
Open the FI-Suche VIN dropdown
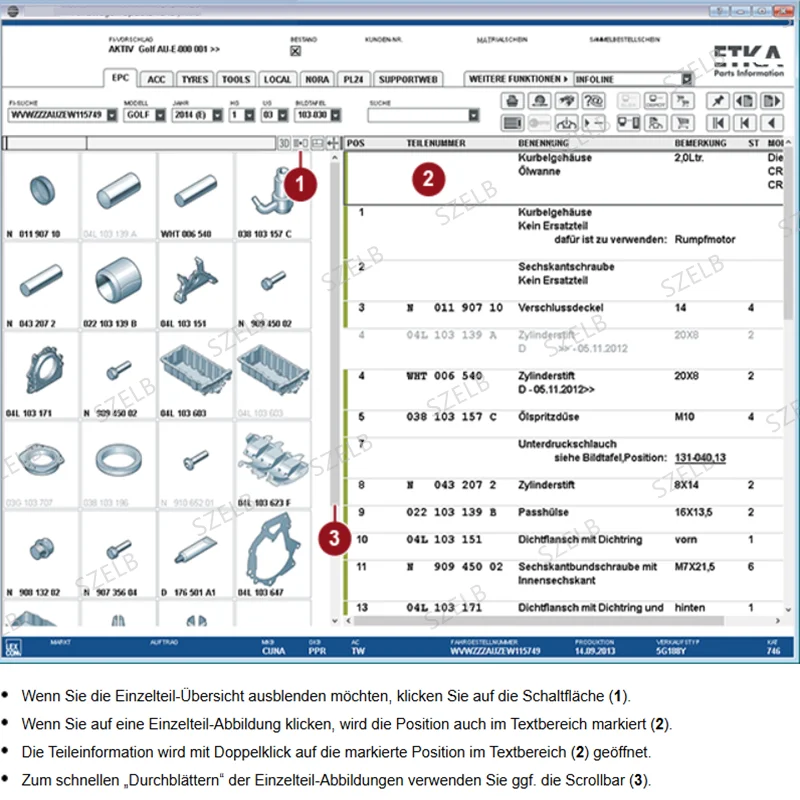[x=112, y=115]
